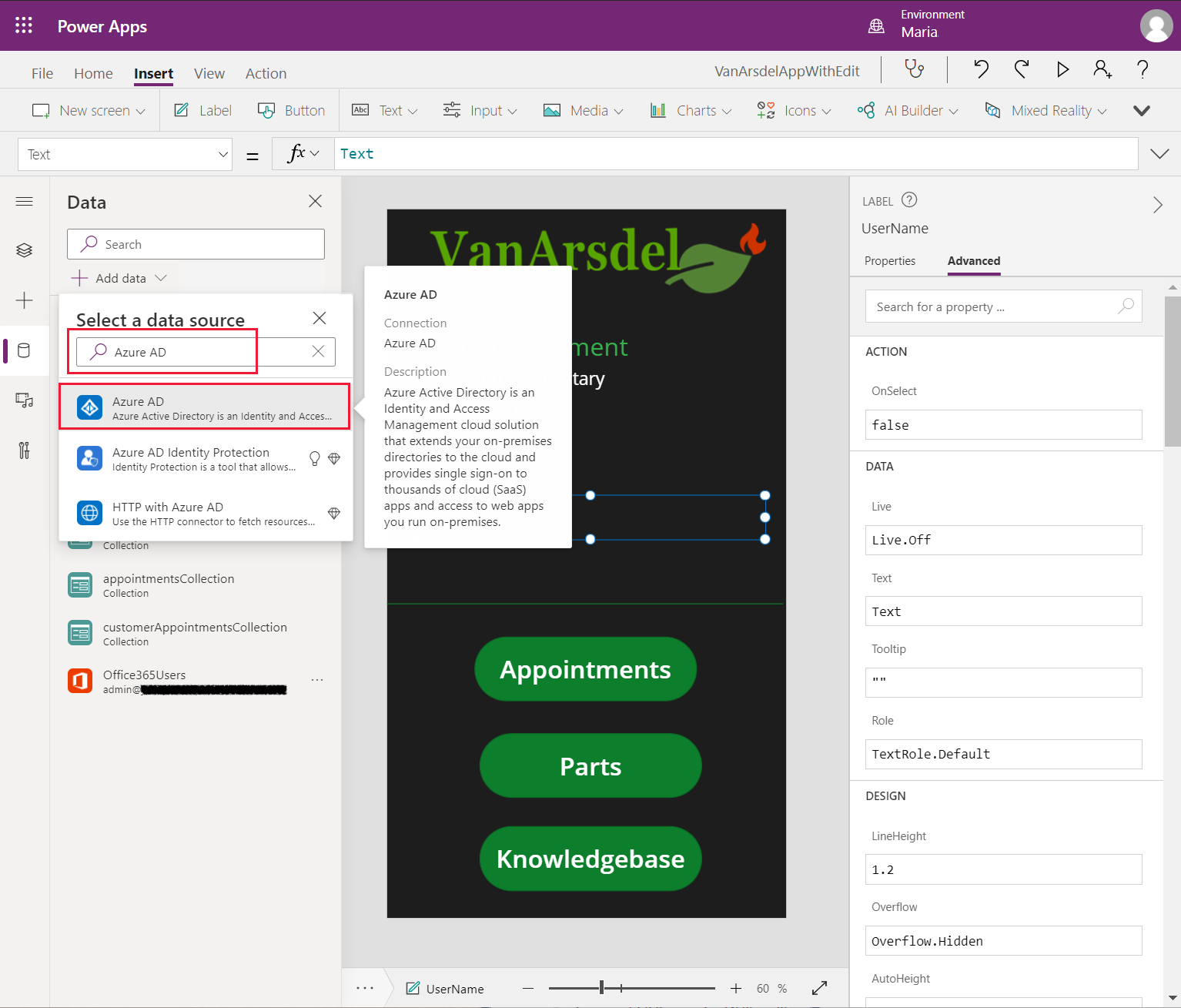Open Advanced tools icon in left rail
This screenshot has height=1008, width=1181.
pyautogui.click(x=25, y=450)
